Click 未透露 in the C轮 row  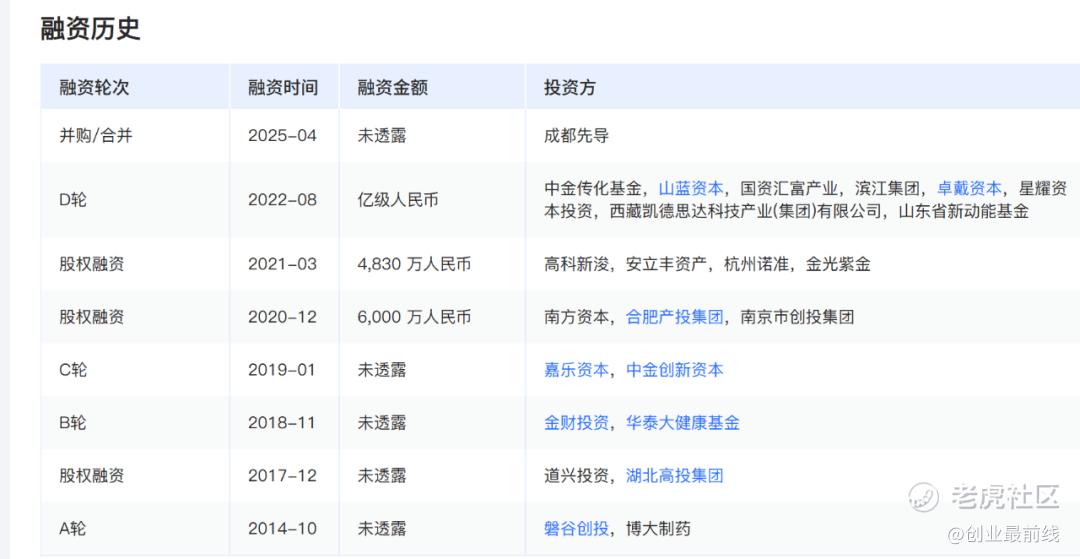(382, 370)
